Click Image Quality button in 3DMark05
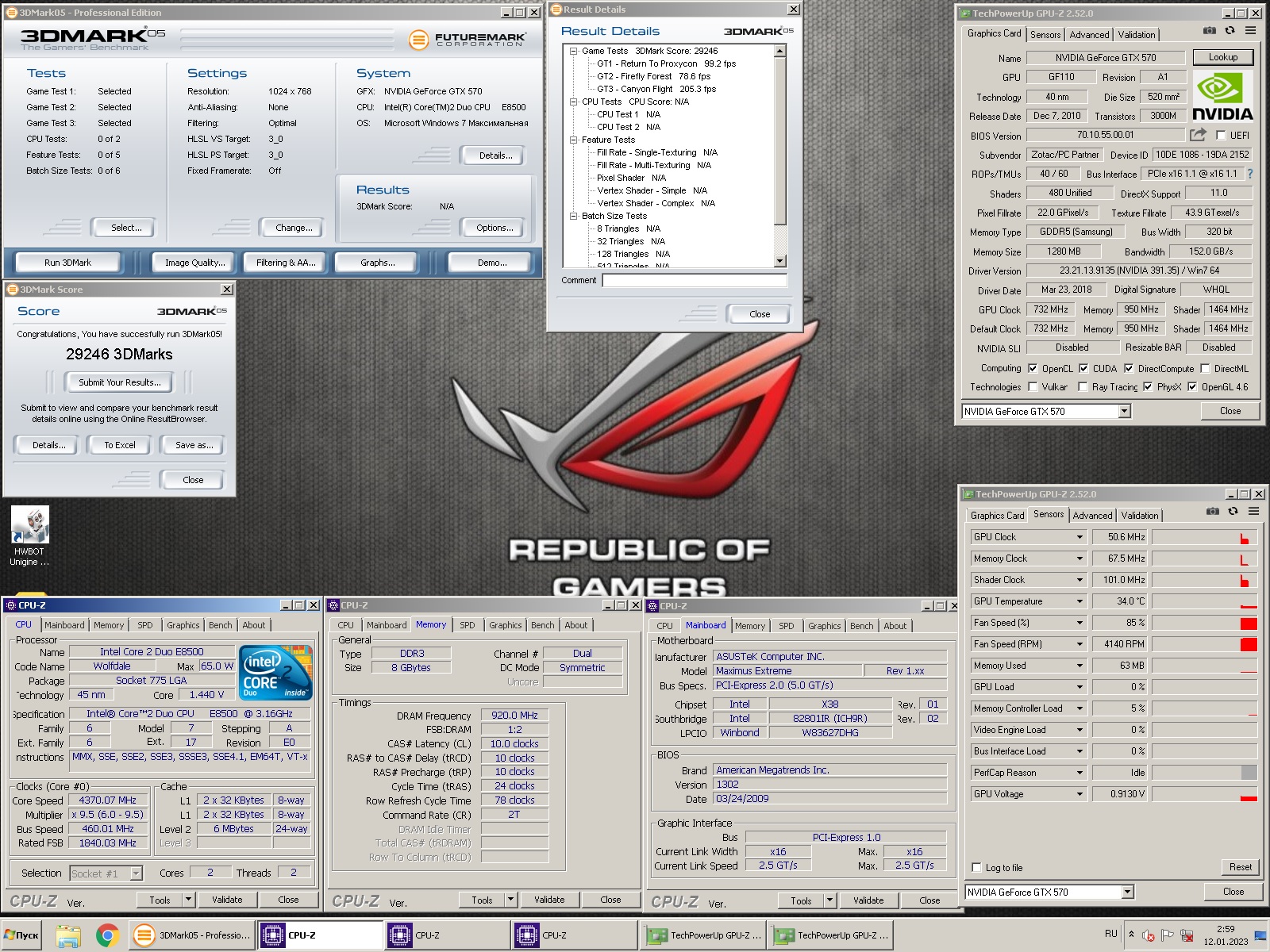The width and height of the screenshot is (1270, 952). pyautogui.click(x=194, y=263)
